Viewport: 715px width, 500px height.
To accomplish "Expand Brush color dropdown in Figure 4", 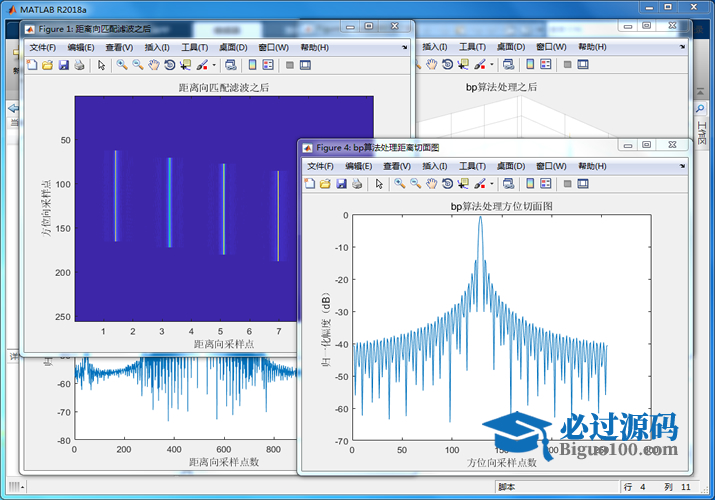I will click(490, 184).
